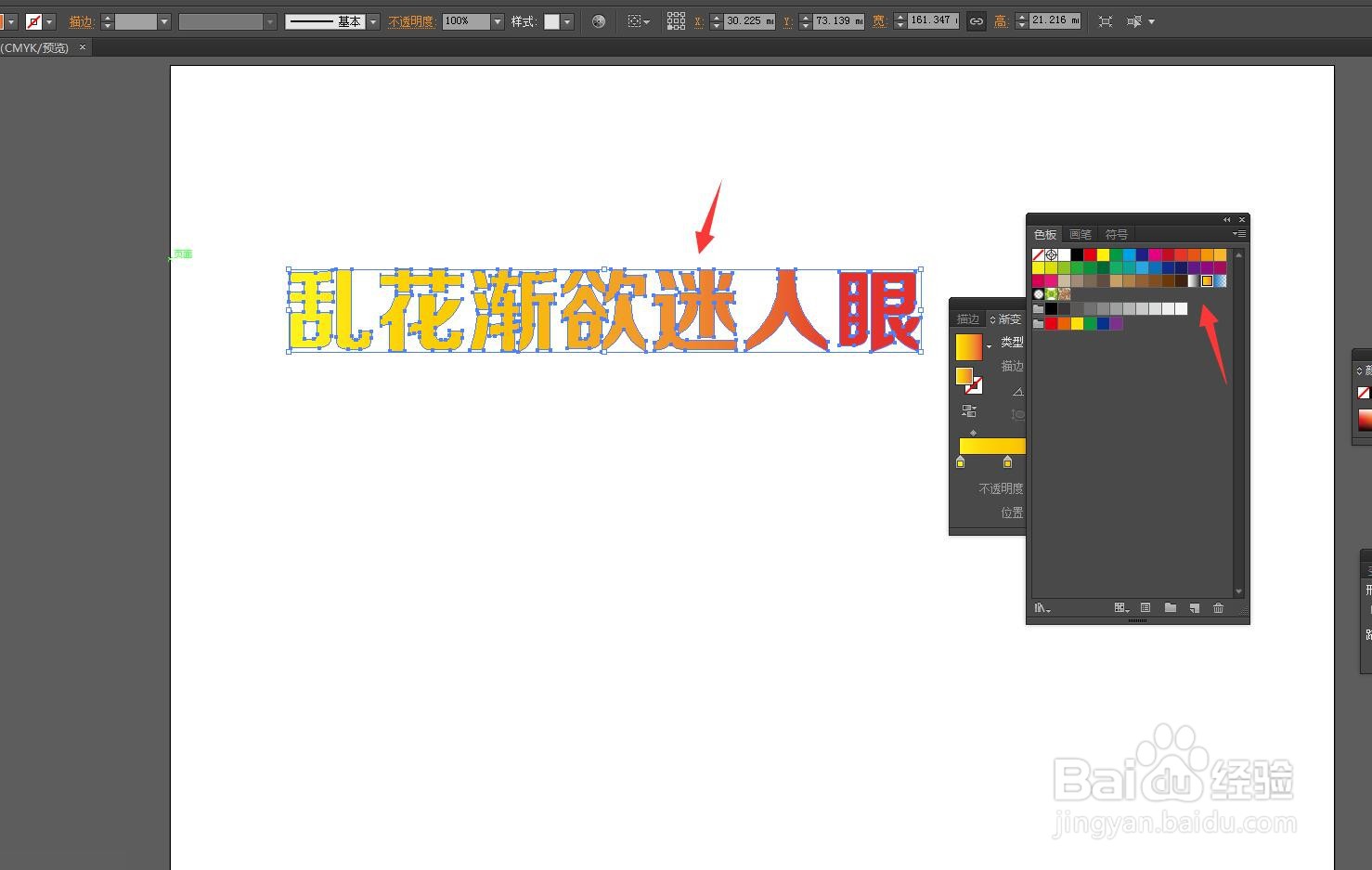1372x870 pixels.
Task: Open the gradient preset dropdown arrow
Action: [x=989, y=347]
